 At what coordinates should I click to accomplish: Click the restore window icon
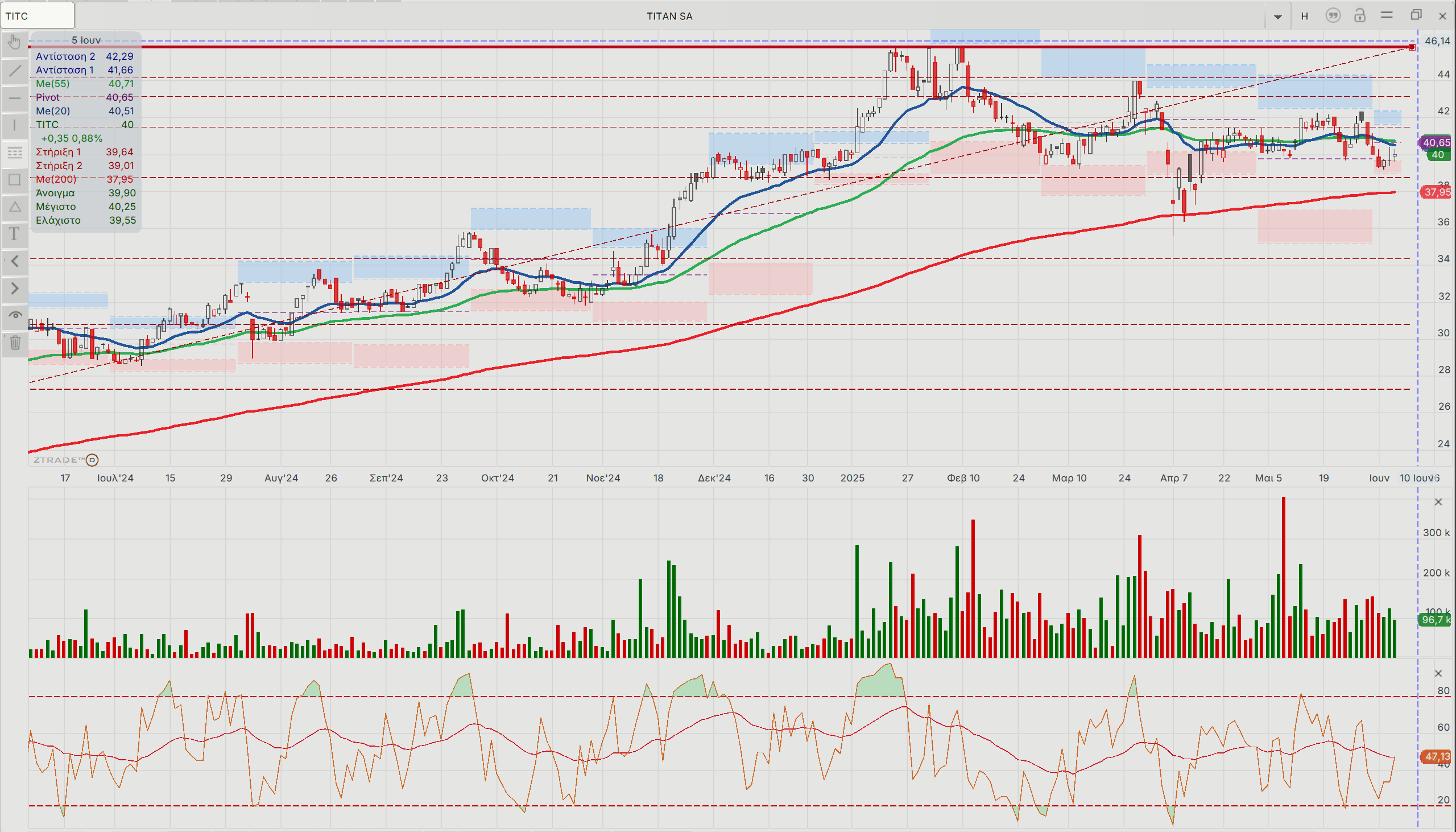point(1416,15)
